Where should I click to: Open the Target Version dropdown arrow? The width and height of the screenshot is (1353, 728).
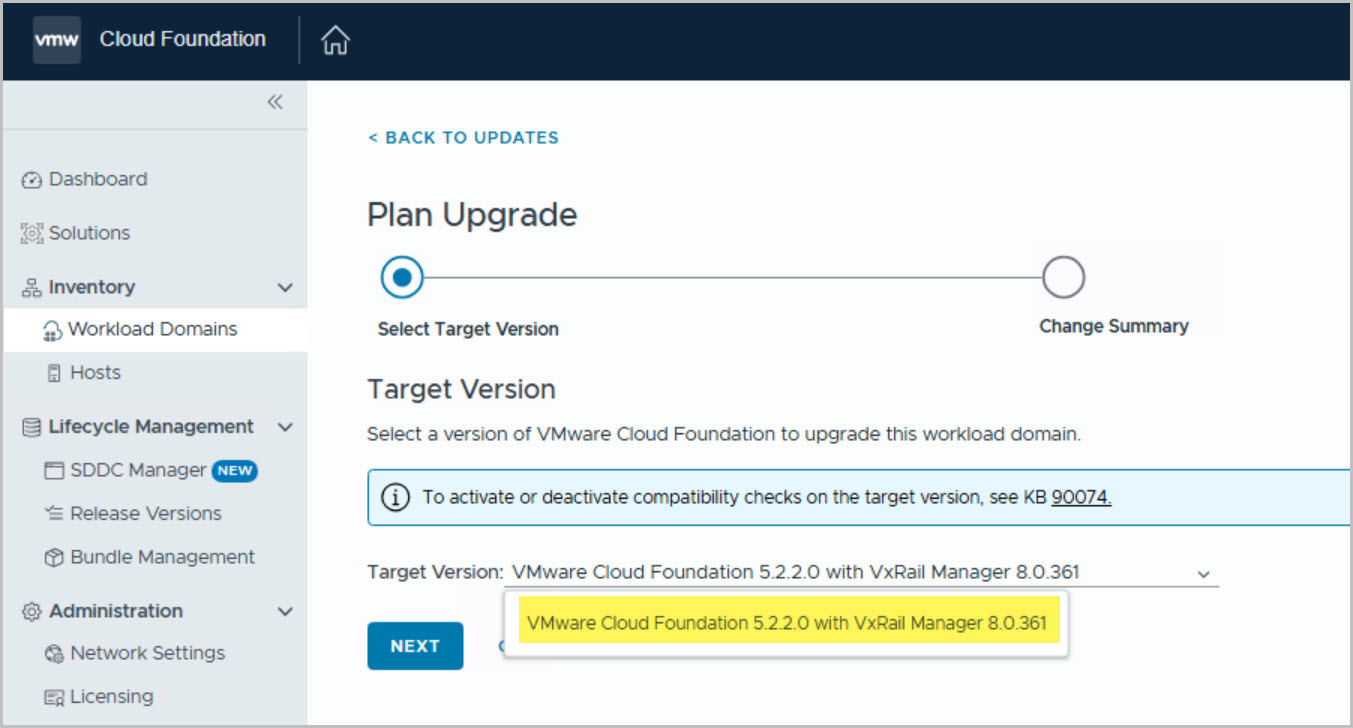1203,574
